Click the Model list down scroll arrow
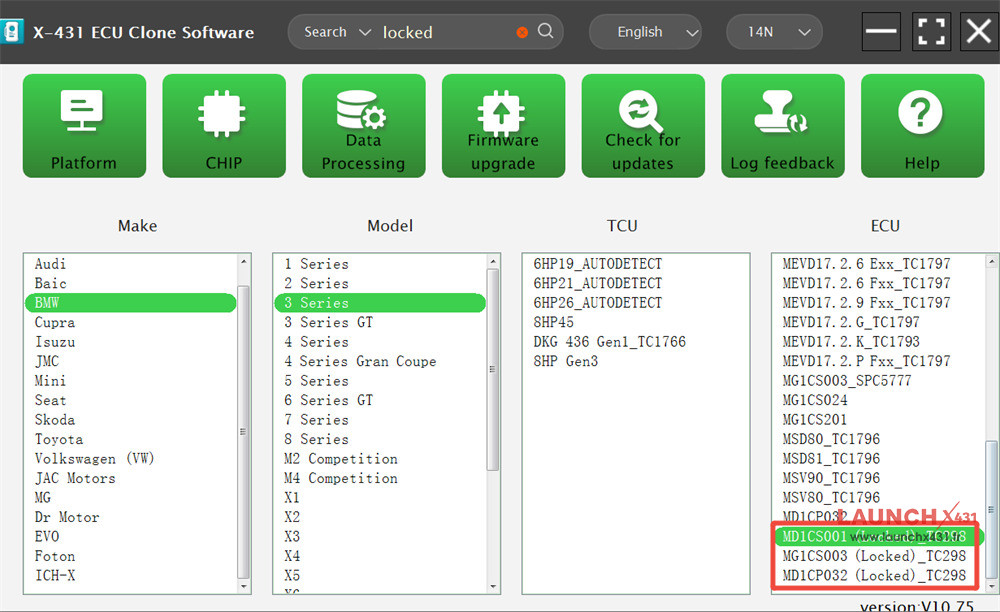Screen dimensions: 1000x612 492,586
